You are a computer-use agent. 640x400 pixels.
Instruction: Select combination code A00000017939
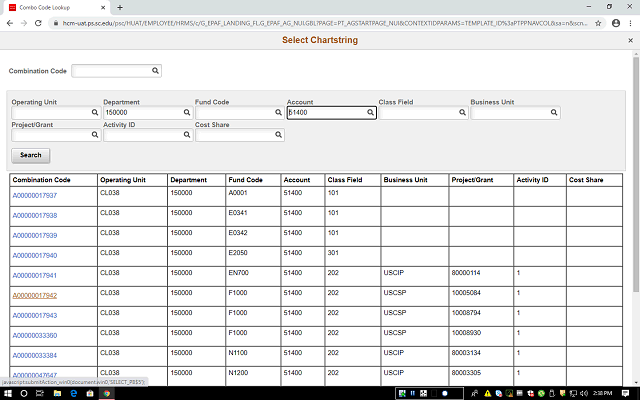point(35,236)
